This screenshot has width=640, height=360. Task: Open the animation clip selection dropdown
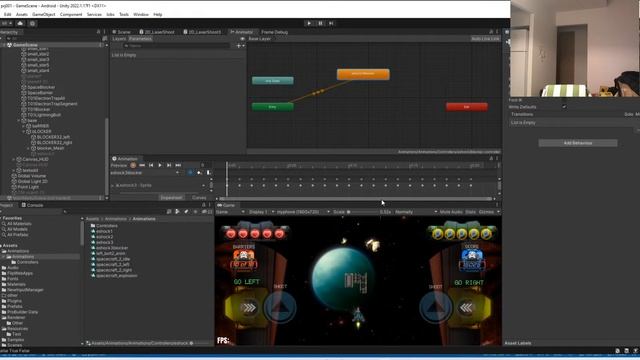pos(144,173)
